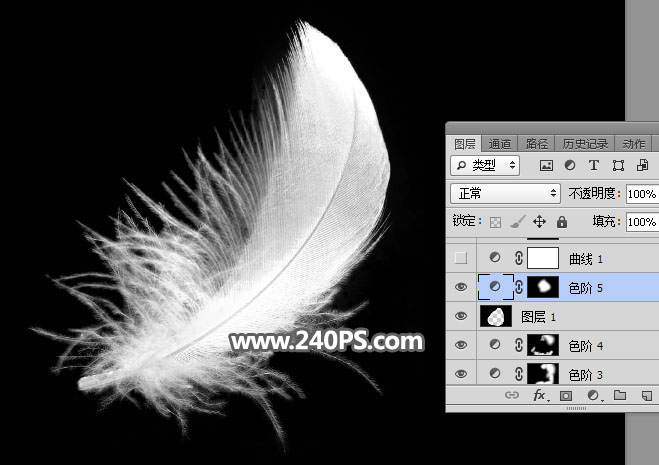Filter layers by adjustment layer icon
659x465 pixels.
pos(570,165)
